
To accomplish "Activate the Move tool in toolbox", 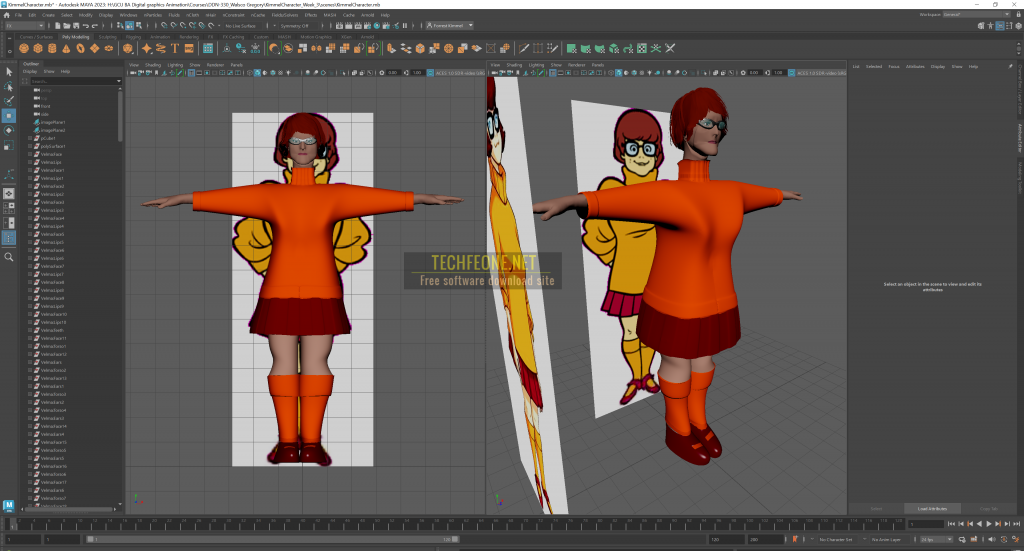I will click(x=9, y=116).
